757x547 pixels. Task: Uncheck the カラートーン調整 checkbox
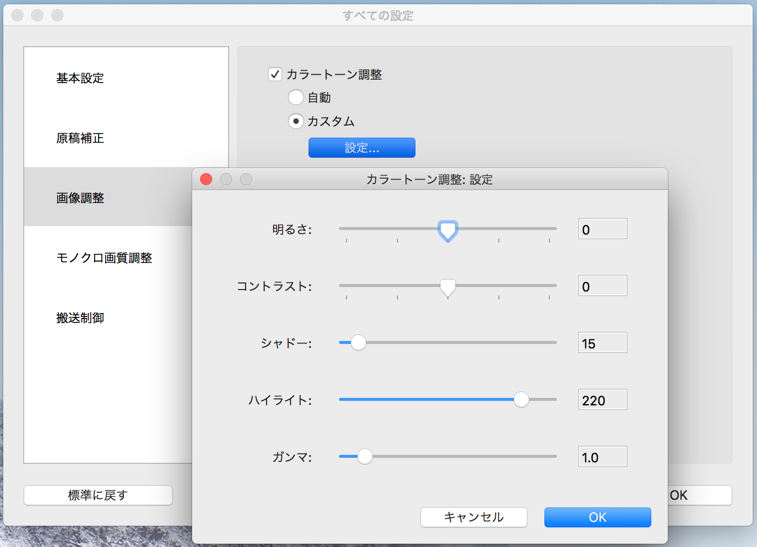275,74
